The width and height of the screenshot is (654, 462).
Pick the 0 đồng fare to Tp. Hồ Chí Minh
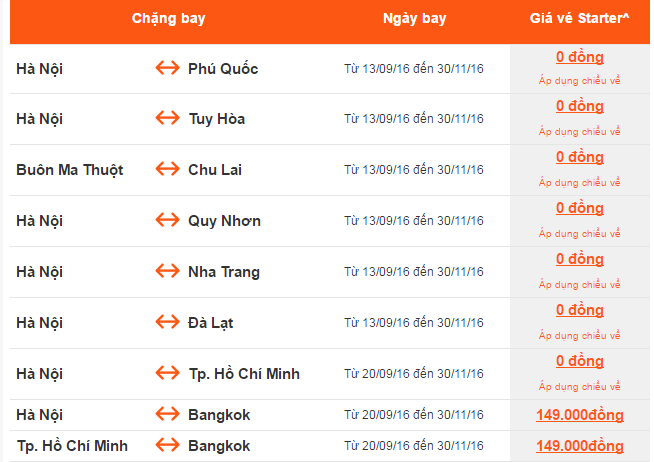[x=580, y=361]
